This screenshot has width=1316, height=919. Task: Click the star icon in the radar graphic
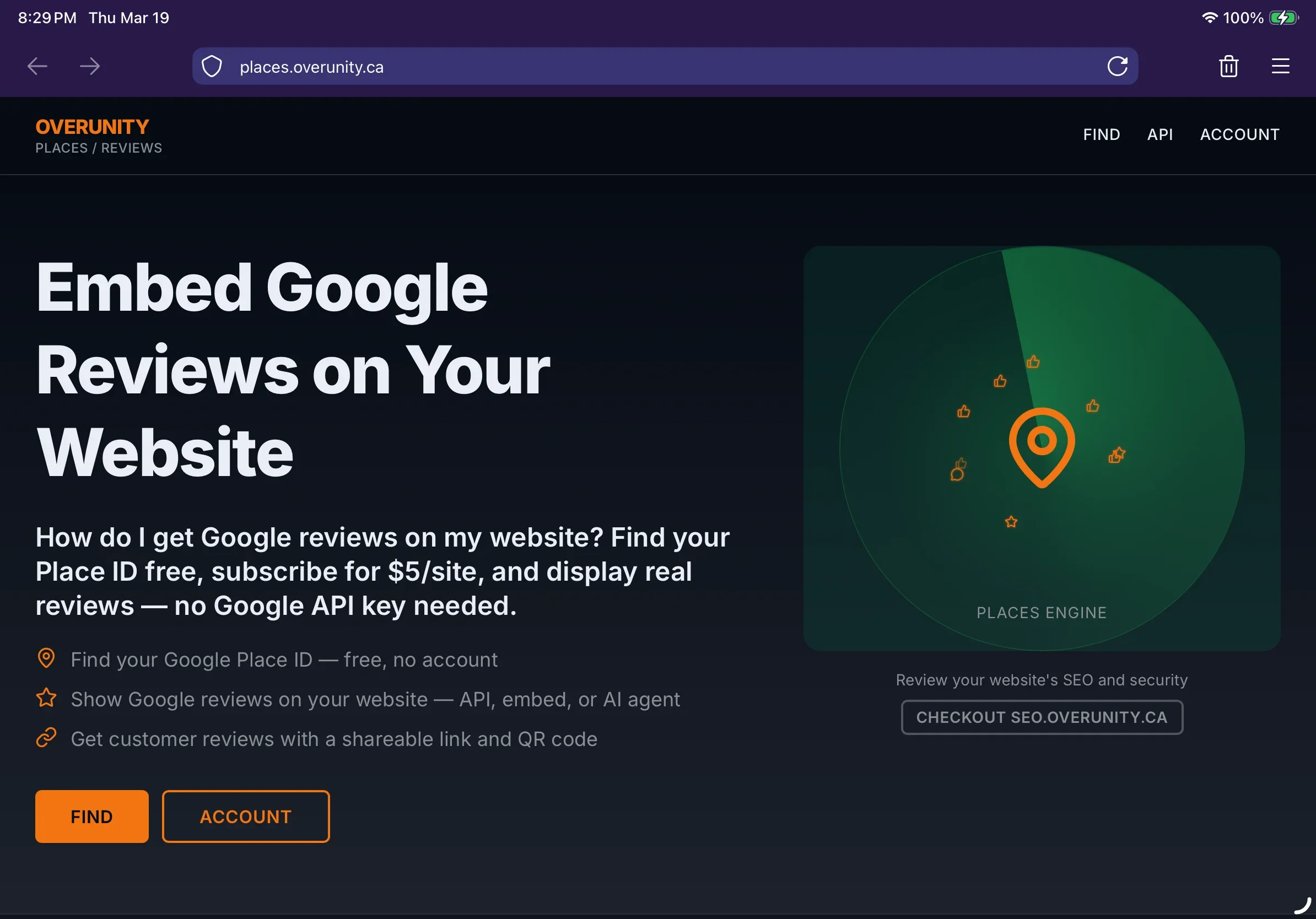point(1011,521)
